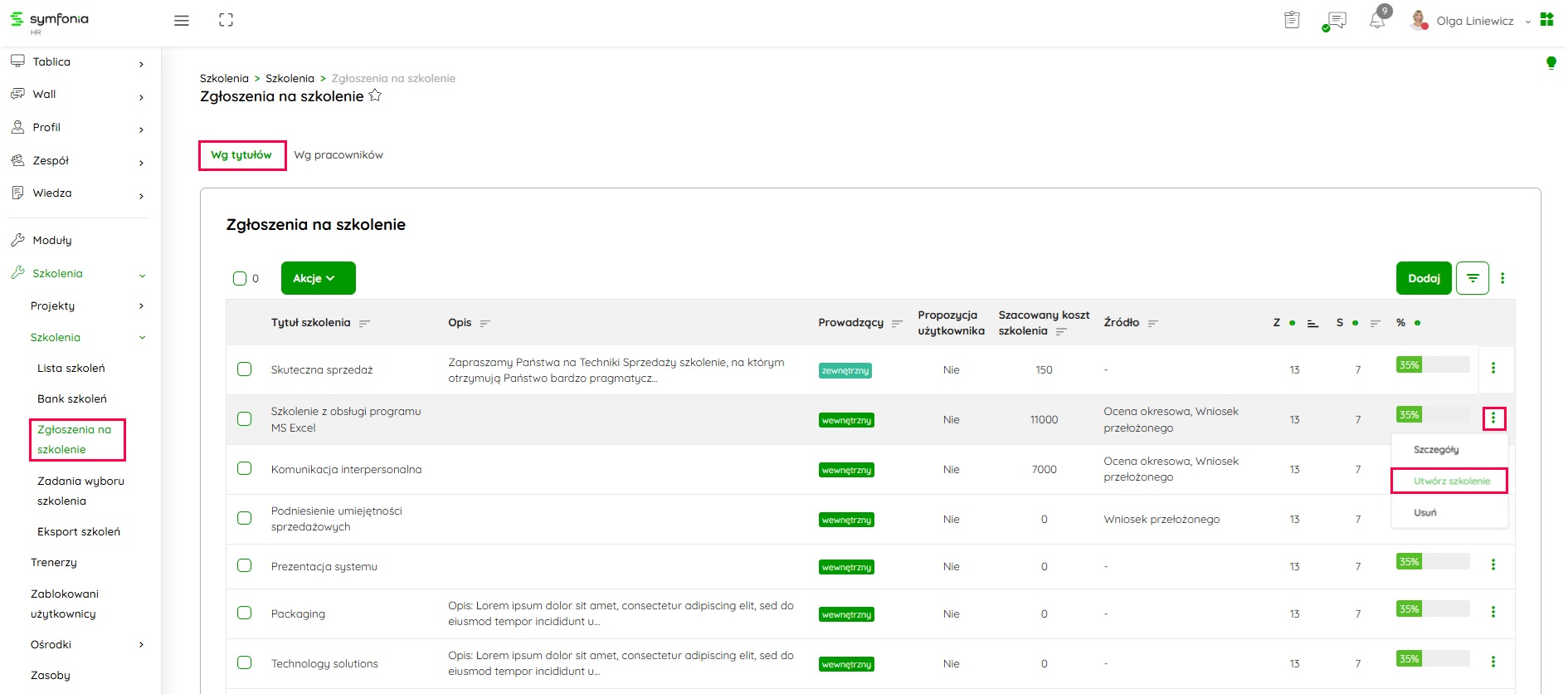Open the notifications bell
This screenshot has height=694, width=1568.
point(1377,21)
